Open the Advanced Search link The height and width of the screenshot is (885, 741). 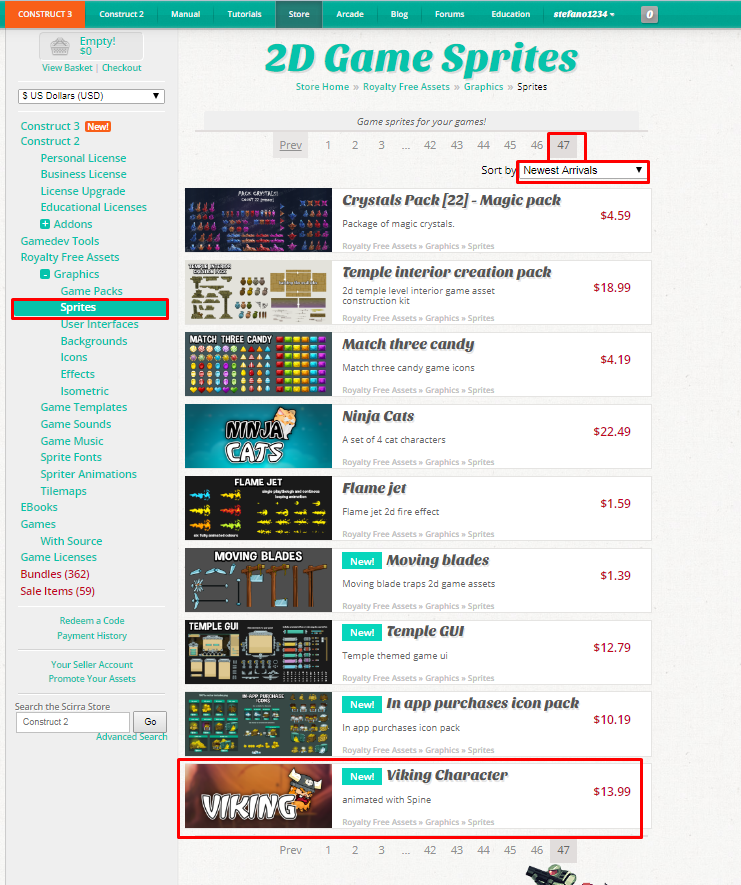click(x=131, y=737)
